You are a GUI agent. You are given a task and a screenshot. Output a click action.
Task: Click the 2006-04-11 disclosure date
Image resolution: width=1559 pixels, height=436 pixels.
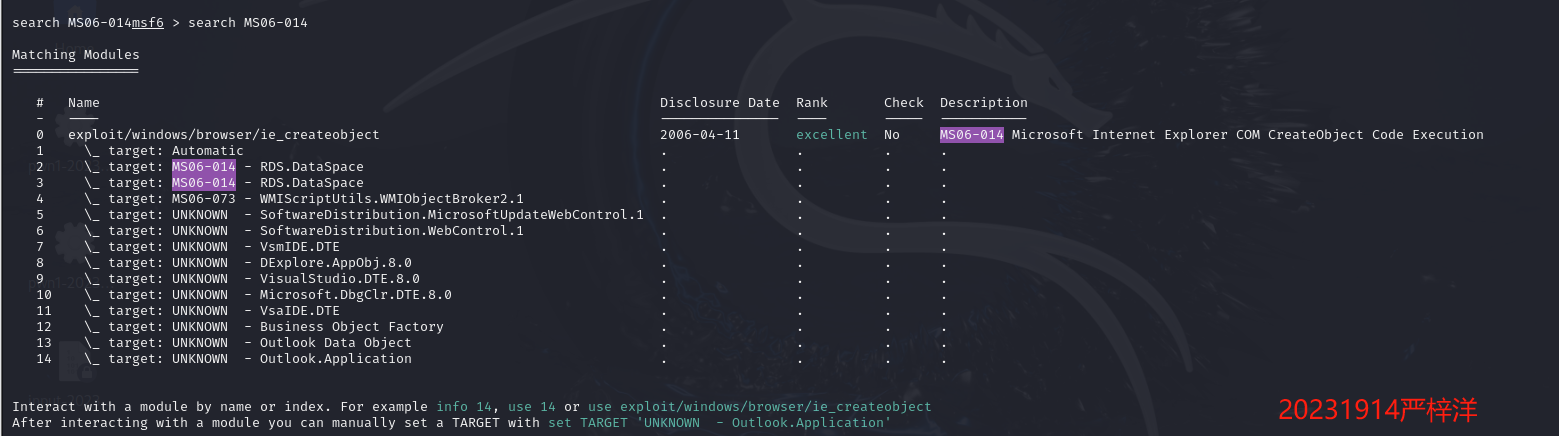coord(699,135)
